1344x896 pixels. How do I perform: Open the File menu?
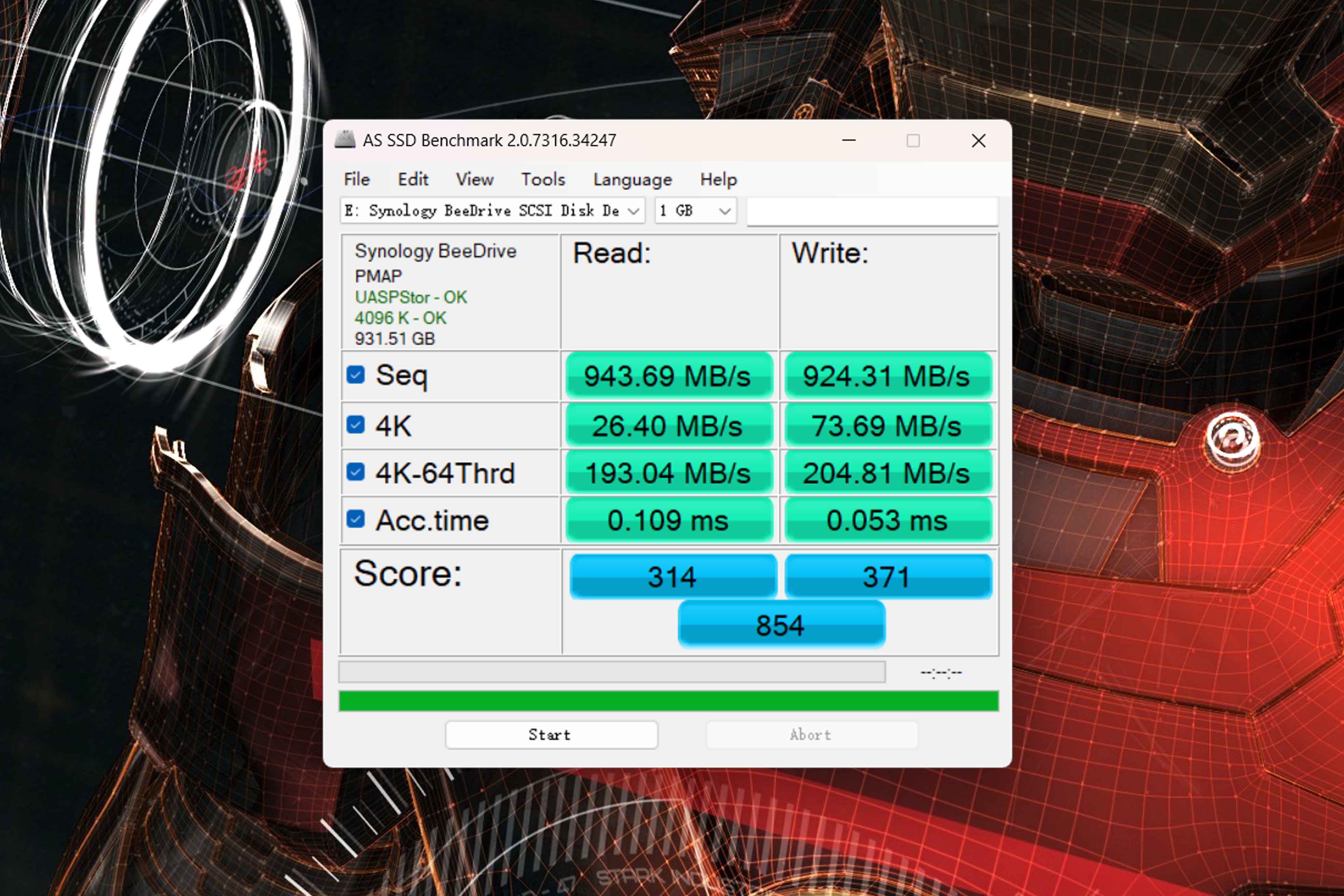coord(356,179)
